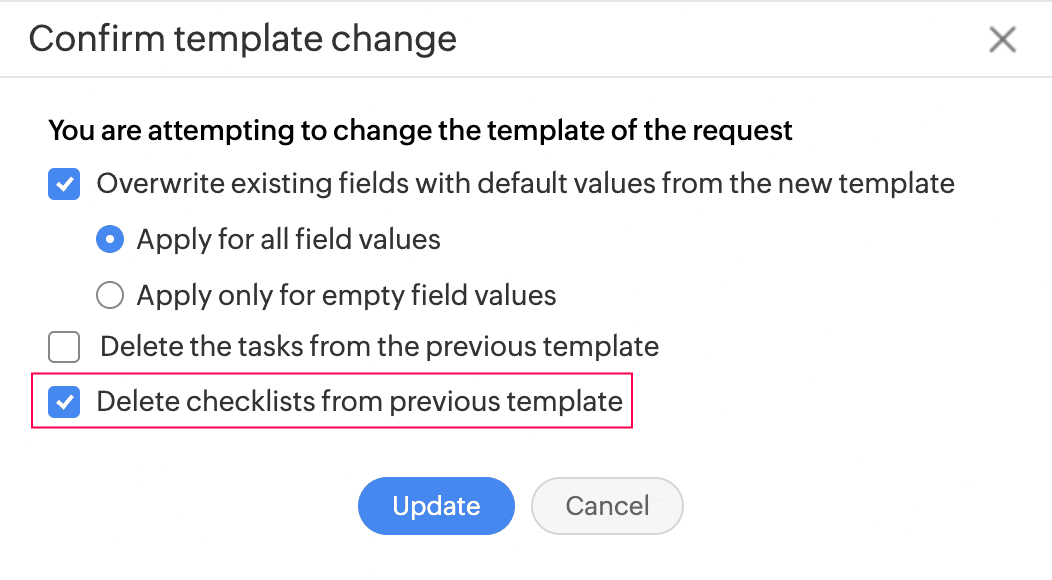
Task: Select 'Apply for all field values' radio button
Action: click(x=110, y=240)
